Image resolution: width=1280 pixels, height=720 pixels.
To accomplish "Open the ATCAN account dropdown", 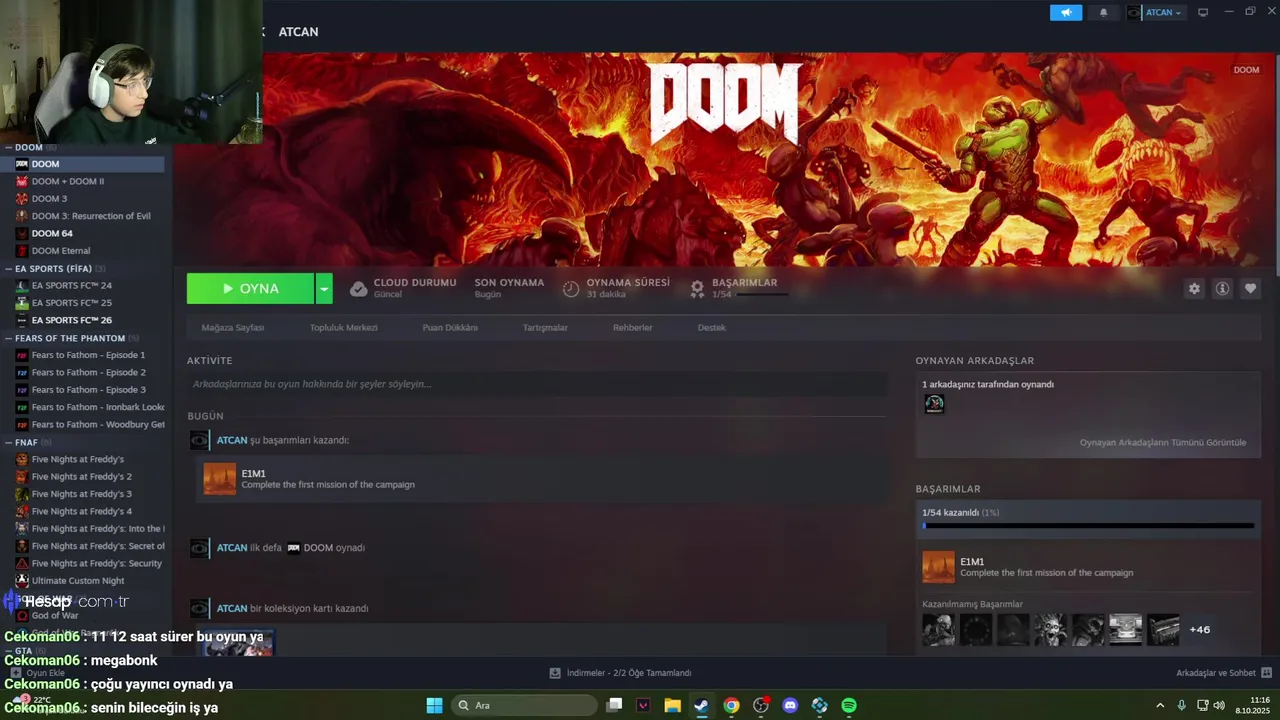I will coord(1155,13).
